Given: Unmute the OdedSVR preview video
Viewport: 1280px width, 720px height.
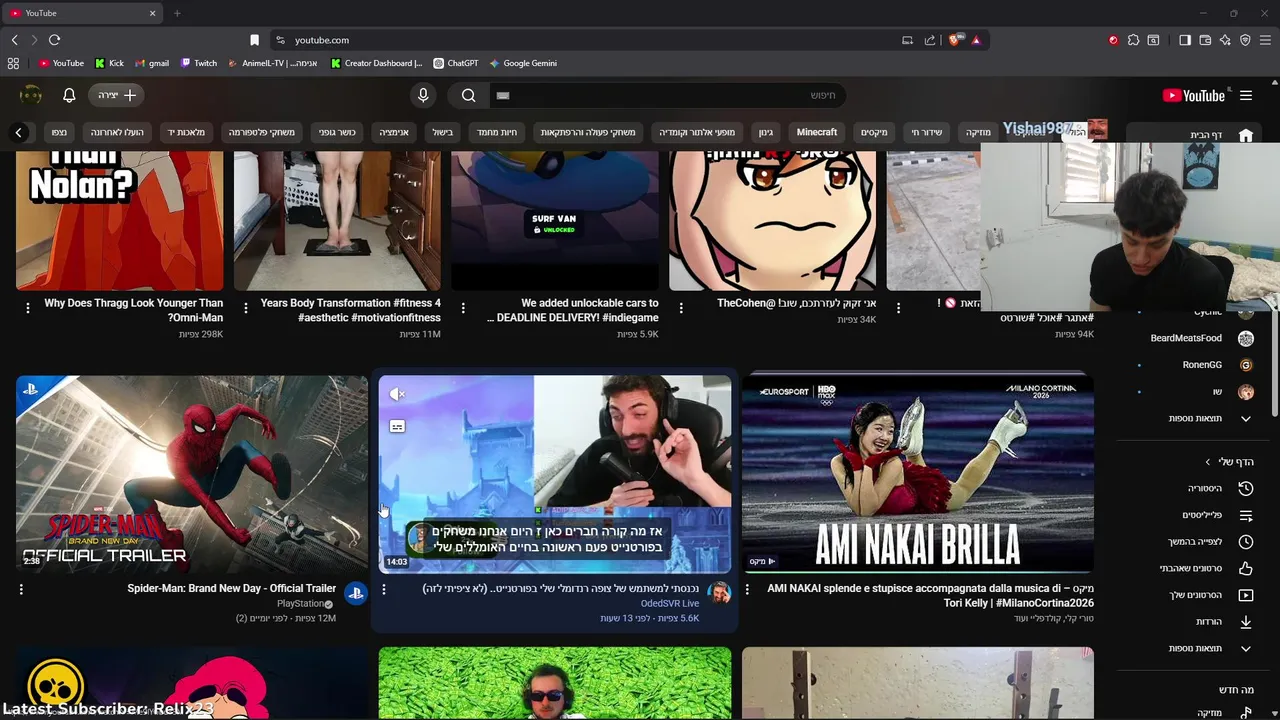Looking at the screenshot, I should click(x=397, y=394).
